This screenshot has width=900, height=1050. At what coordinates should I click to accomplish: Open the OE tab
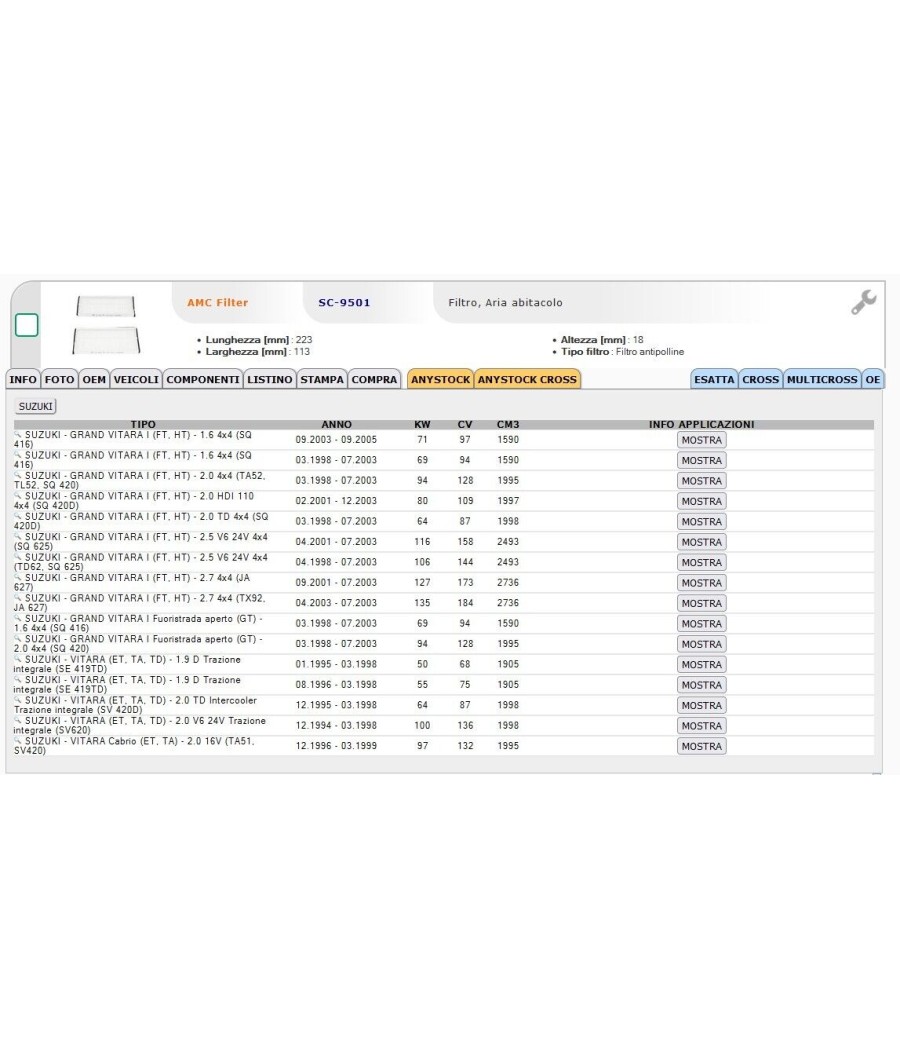[873, 380]
